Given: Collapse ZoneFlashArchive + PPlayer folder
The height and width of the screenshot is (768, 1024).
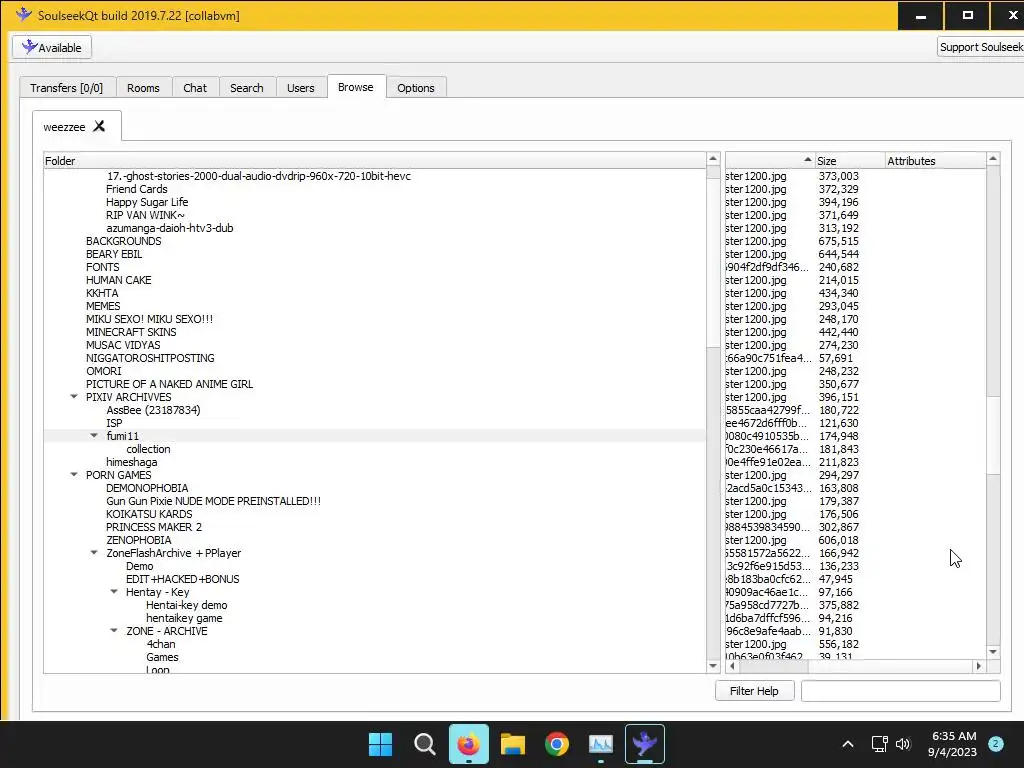Looking at the screenshot, I should pyautogui.click(x=94, y=552).
